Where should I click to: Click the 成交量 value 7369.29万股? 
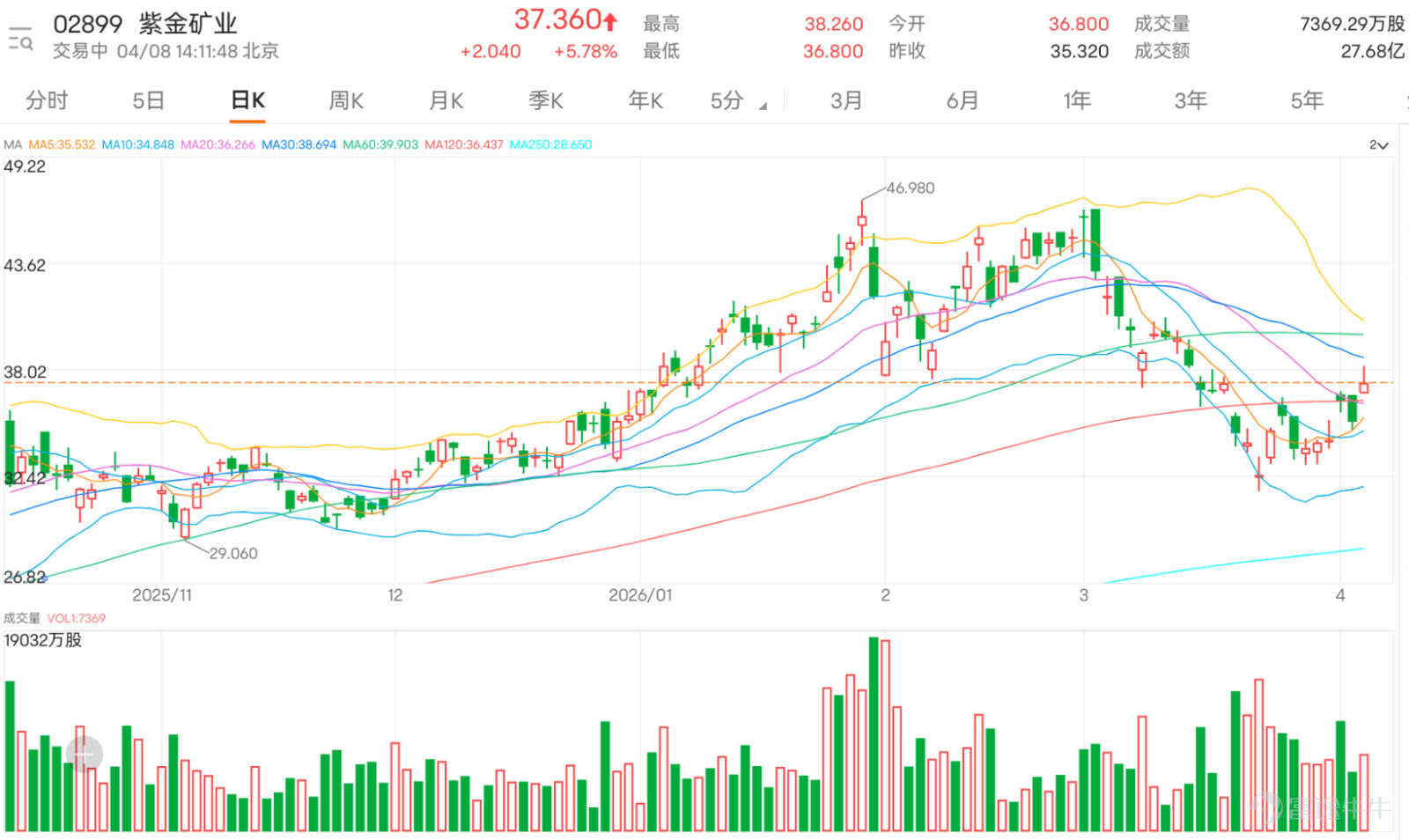click(1352, 25)
